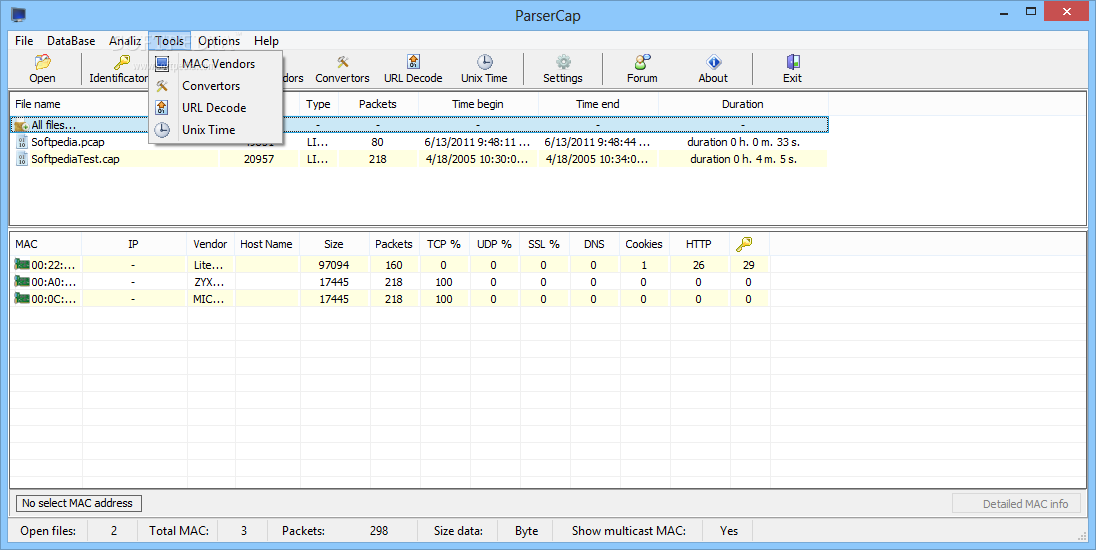Viewport: 1096px width, 550px height.
Task: Click HTTP count 26 cell
Action: 698,265
